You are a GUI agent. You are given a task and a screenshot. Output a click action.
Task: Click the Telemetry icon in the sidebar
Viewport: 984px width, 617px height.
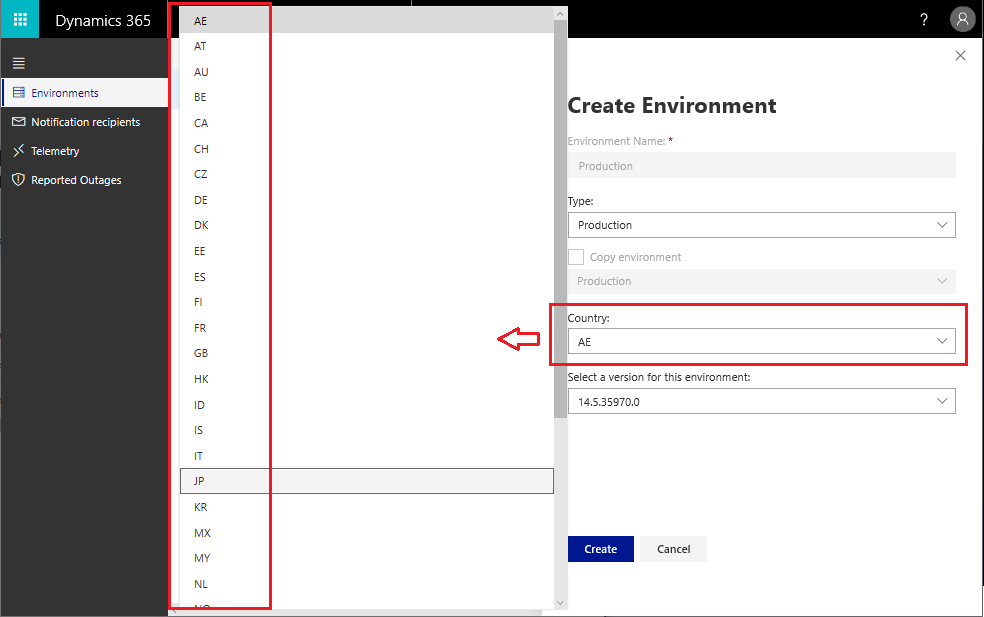pos(19,151)
